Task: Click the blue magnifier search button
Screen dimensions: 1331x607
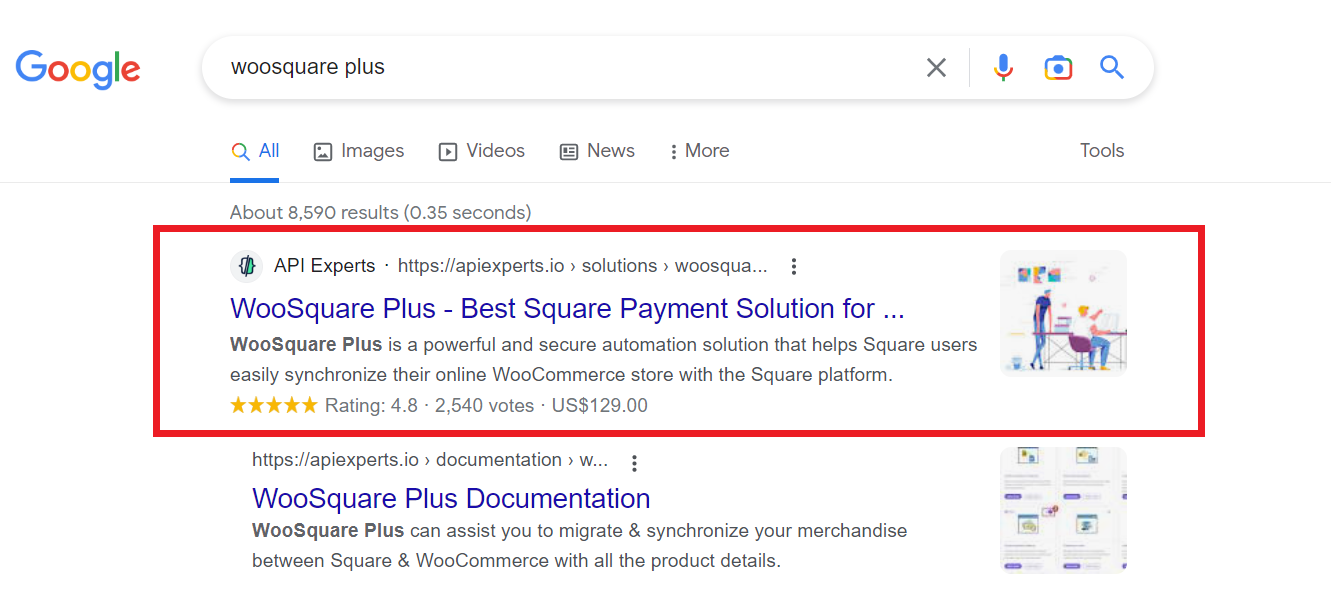Action: 1112,68
